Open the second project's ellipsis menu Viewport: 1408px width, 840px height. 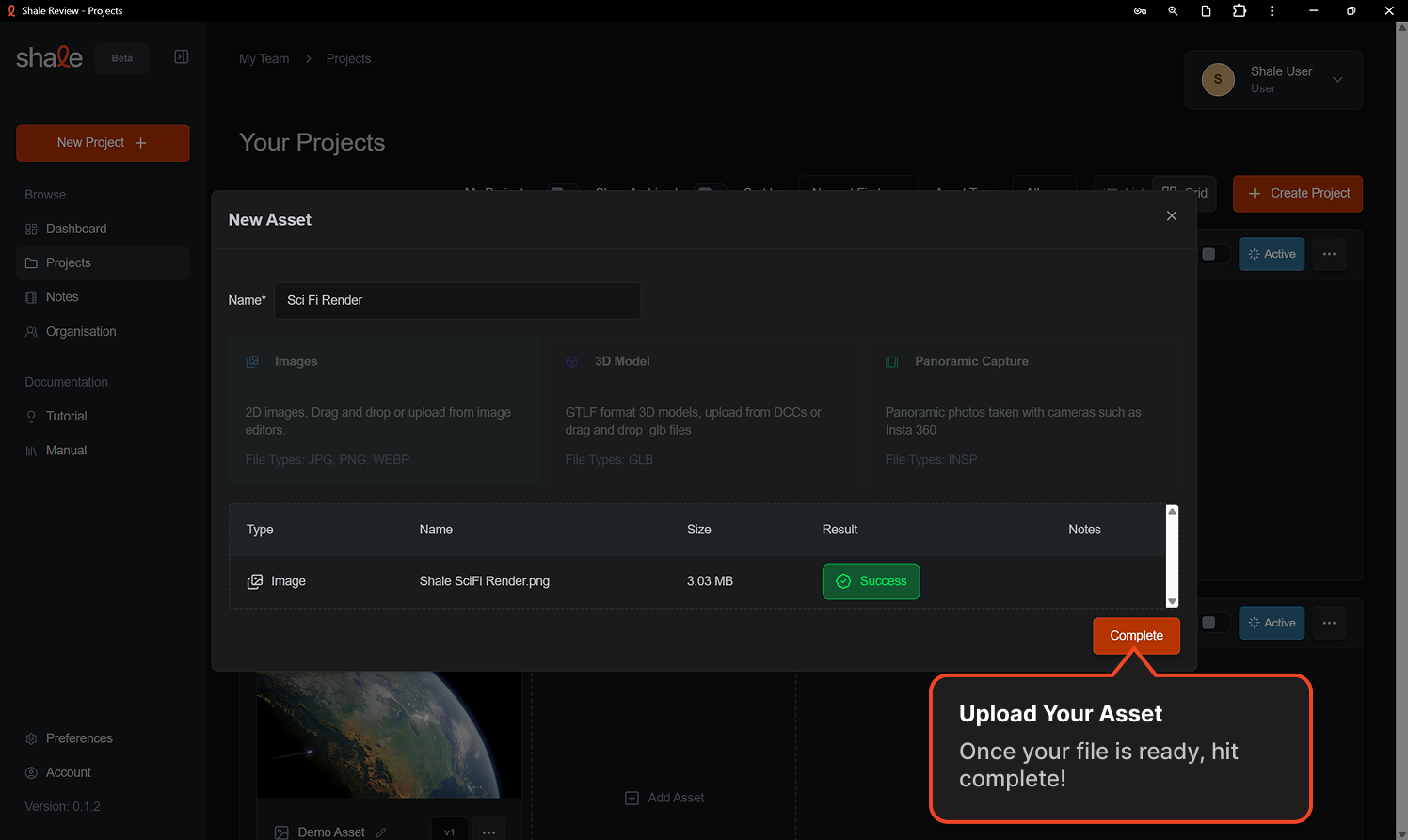point(1329,623)
